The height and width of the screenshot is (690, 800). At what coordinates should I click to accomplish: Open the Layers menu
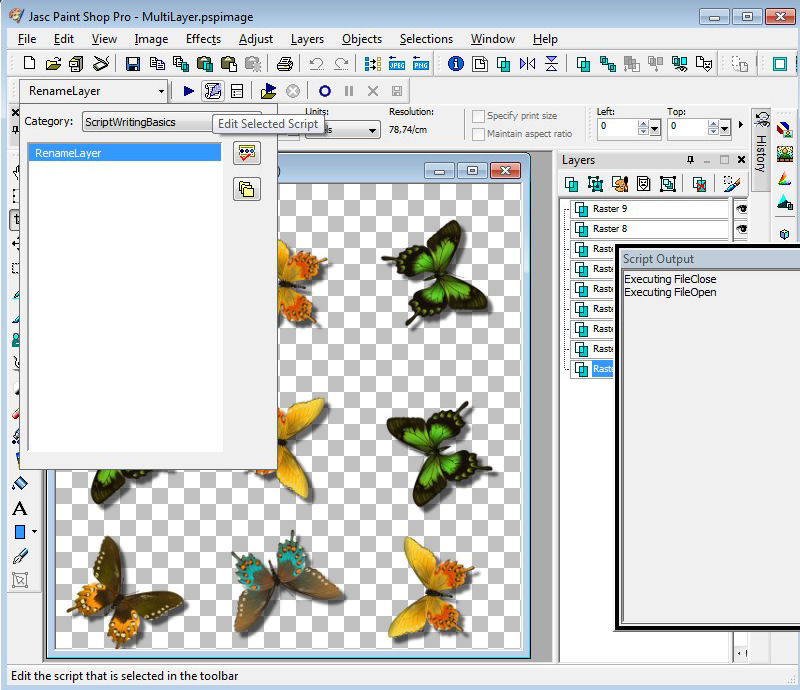pos(307,39)
